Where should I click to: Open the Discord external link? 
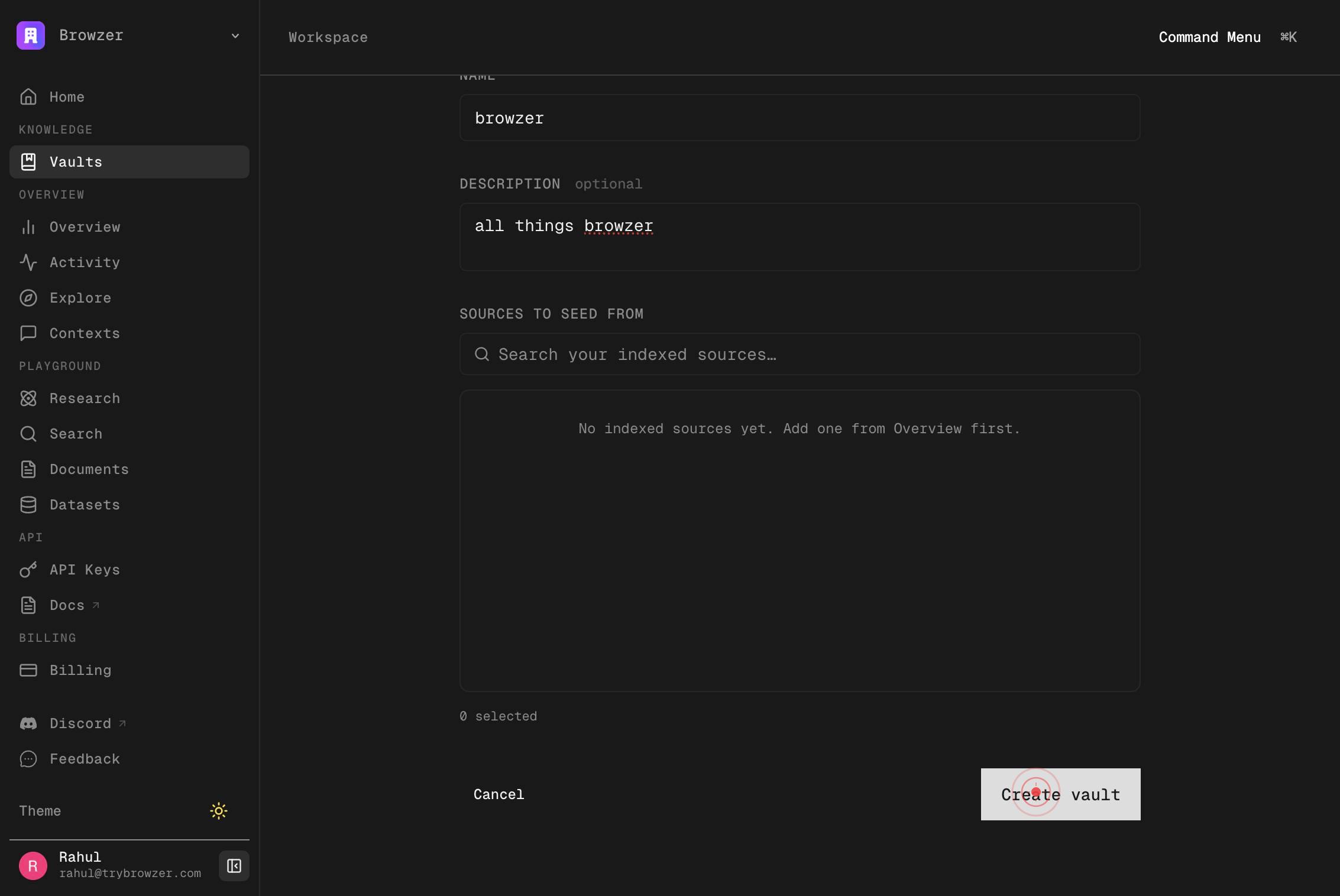coord(130,723)
